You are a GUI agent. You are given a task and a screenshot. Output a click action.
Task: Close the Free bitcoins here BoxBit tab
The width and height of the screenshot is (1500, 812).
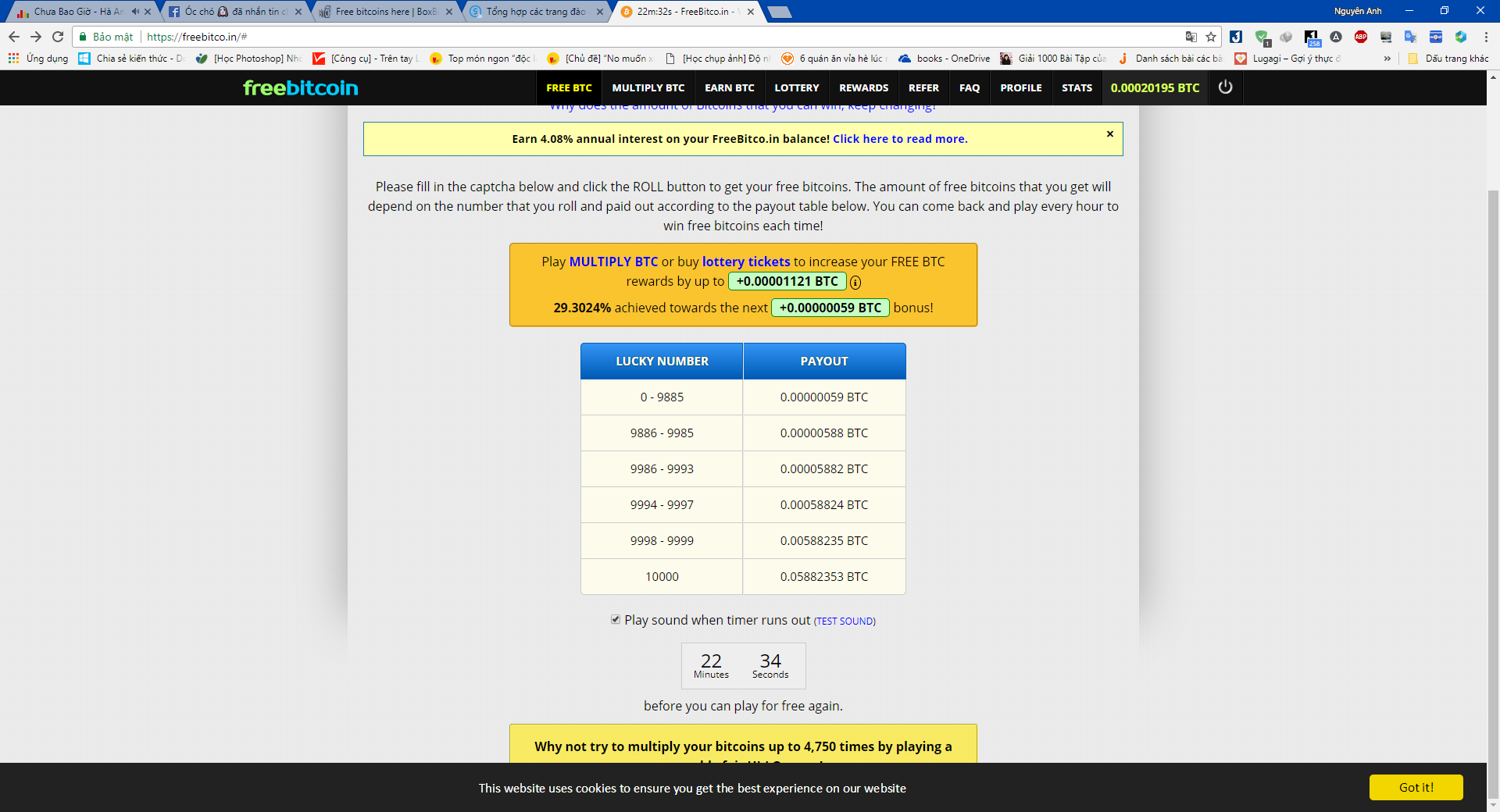(x=449, y=12)
